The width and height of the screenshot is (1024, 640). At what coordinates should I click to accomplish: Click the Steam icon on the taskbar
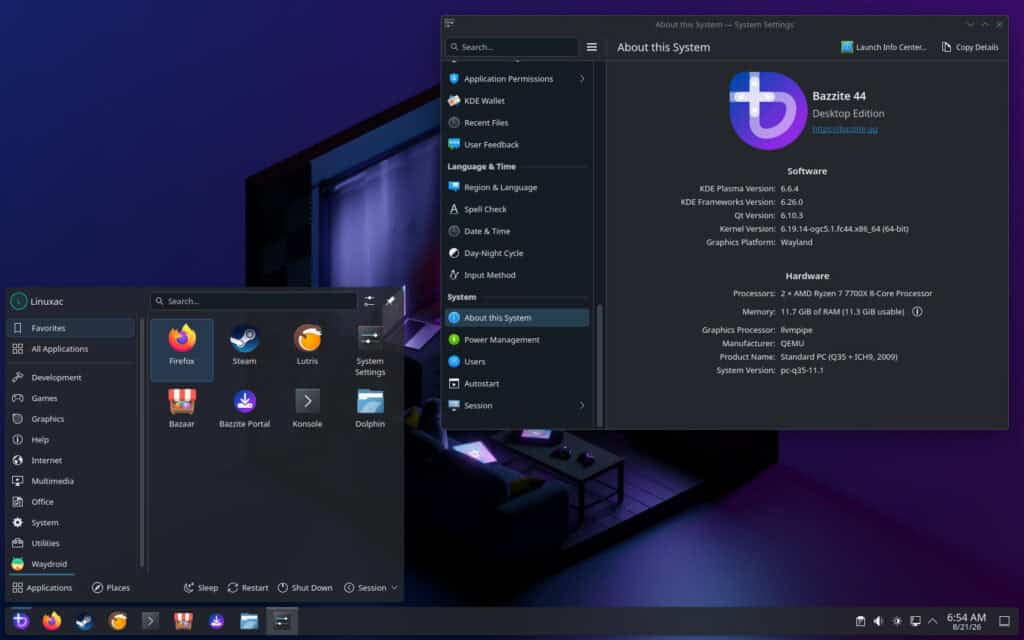point(84,621)
